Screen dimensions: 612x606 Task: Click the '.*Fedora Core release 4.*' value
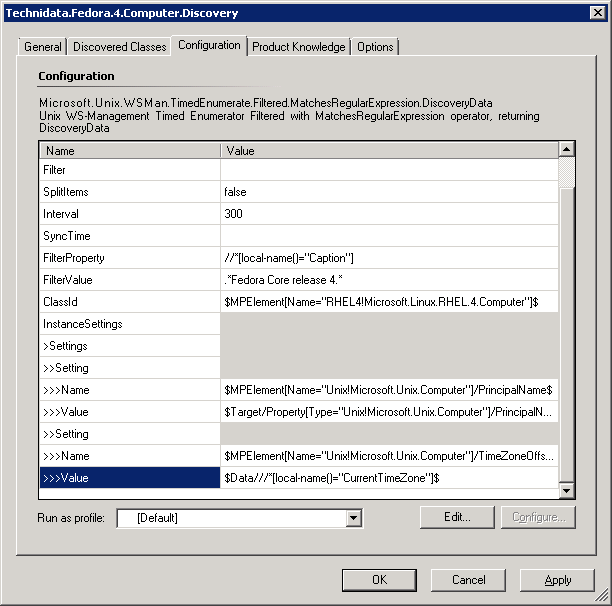[x=283, y=280]
